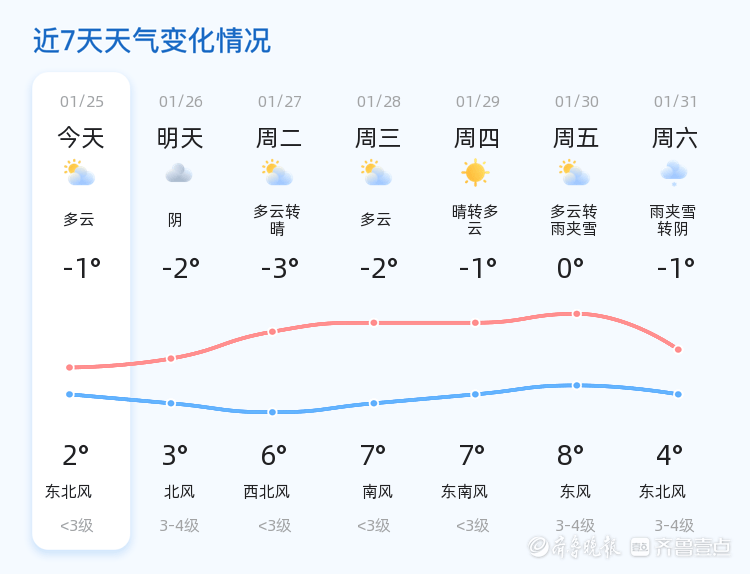Select the 明天 day tab
Viewport: 750px width, 574px height.
[x=180, y=138]
